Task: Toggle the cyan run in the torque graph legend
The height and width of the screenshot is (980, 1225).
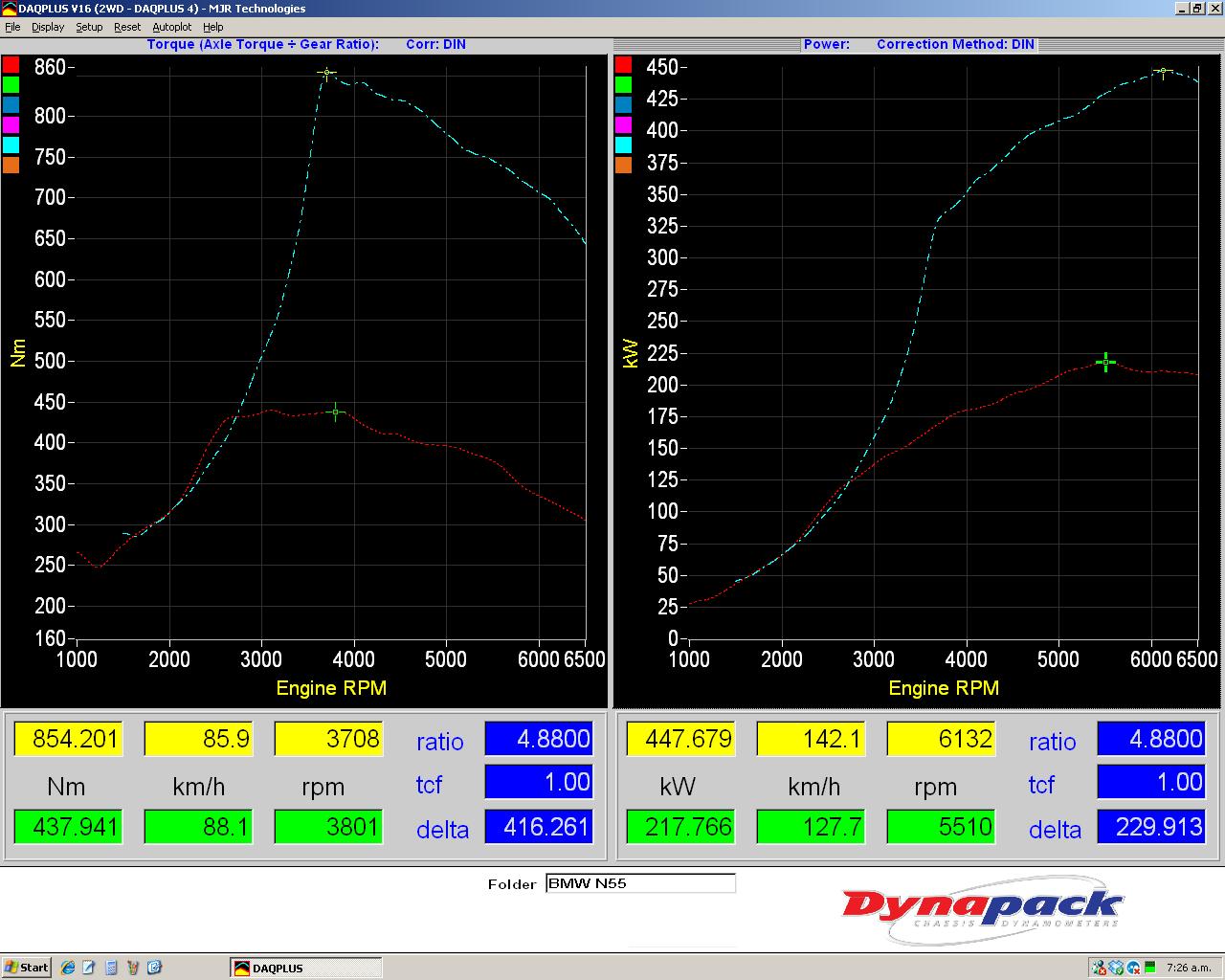Action: point(11,145)
